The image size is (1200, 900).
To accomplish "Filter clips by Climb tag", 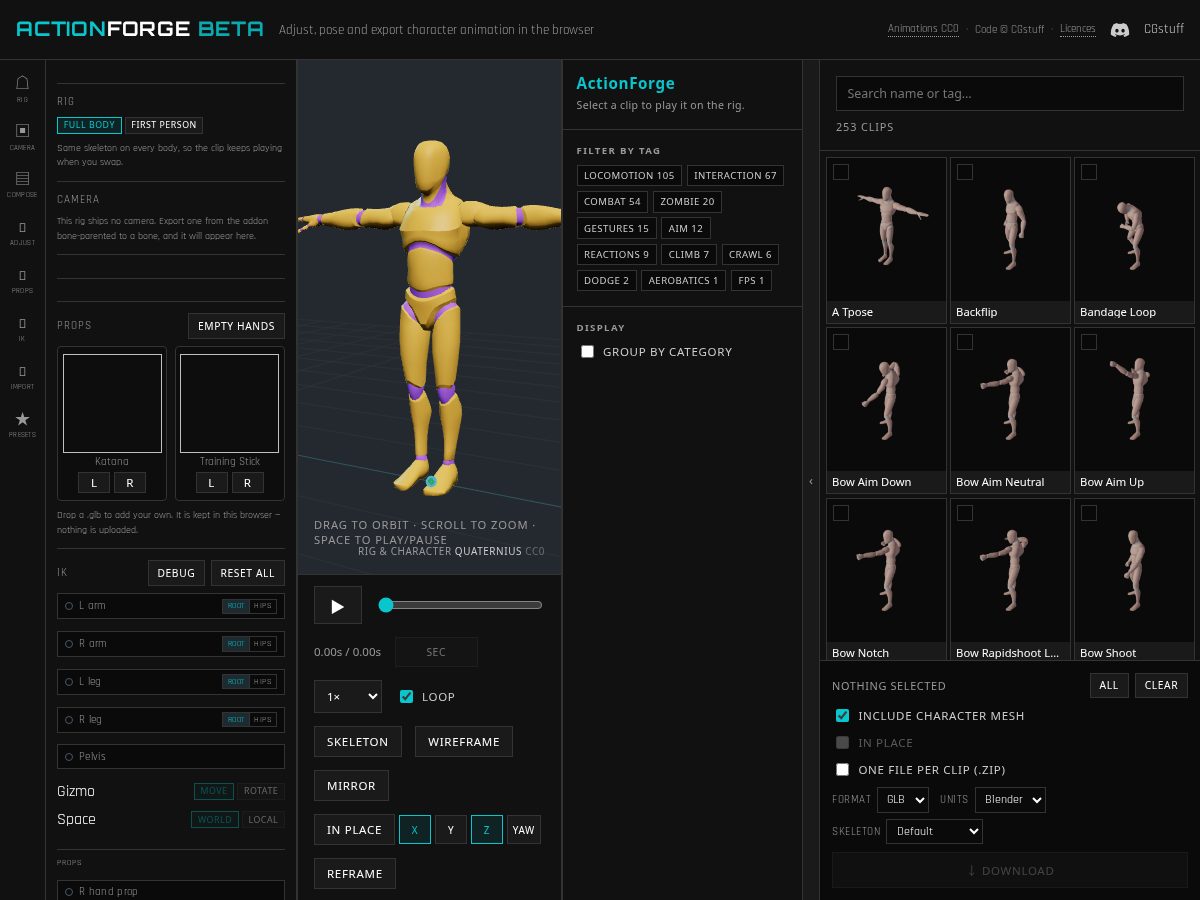I will point(689,254).
